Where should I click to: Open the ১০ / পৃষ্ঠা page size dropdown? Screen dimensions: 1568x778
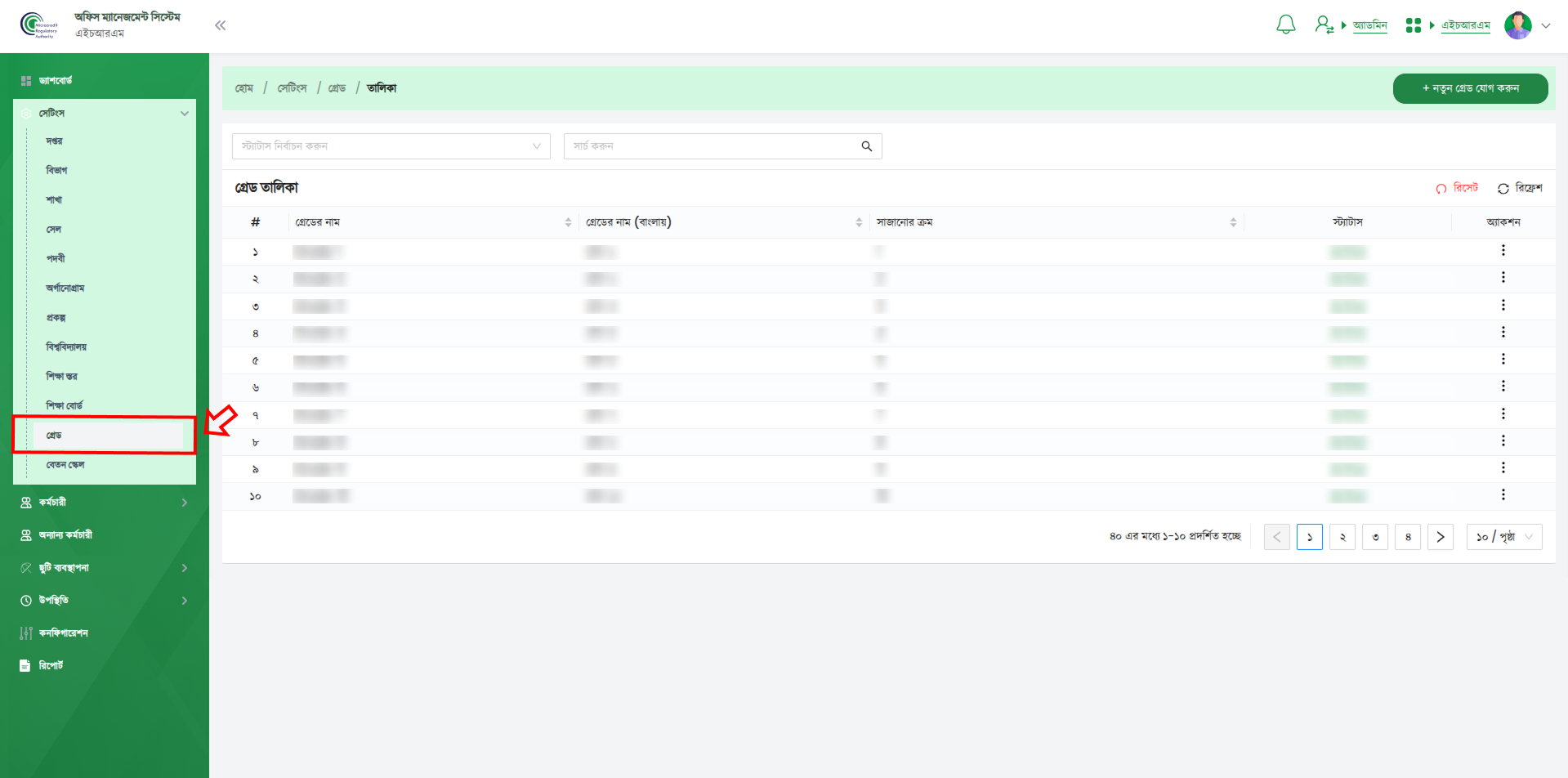[x=1503, y=537]
